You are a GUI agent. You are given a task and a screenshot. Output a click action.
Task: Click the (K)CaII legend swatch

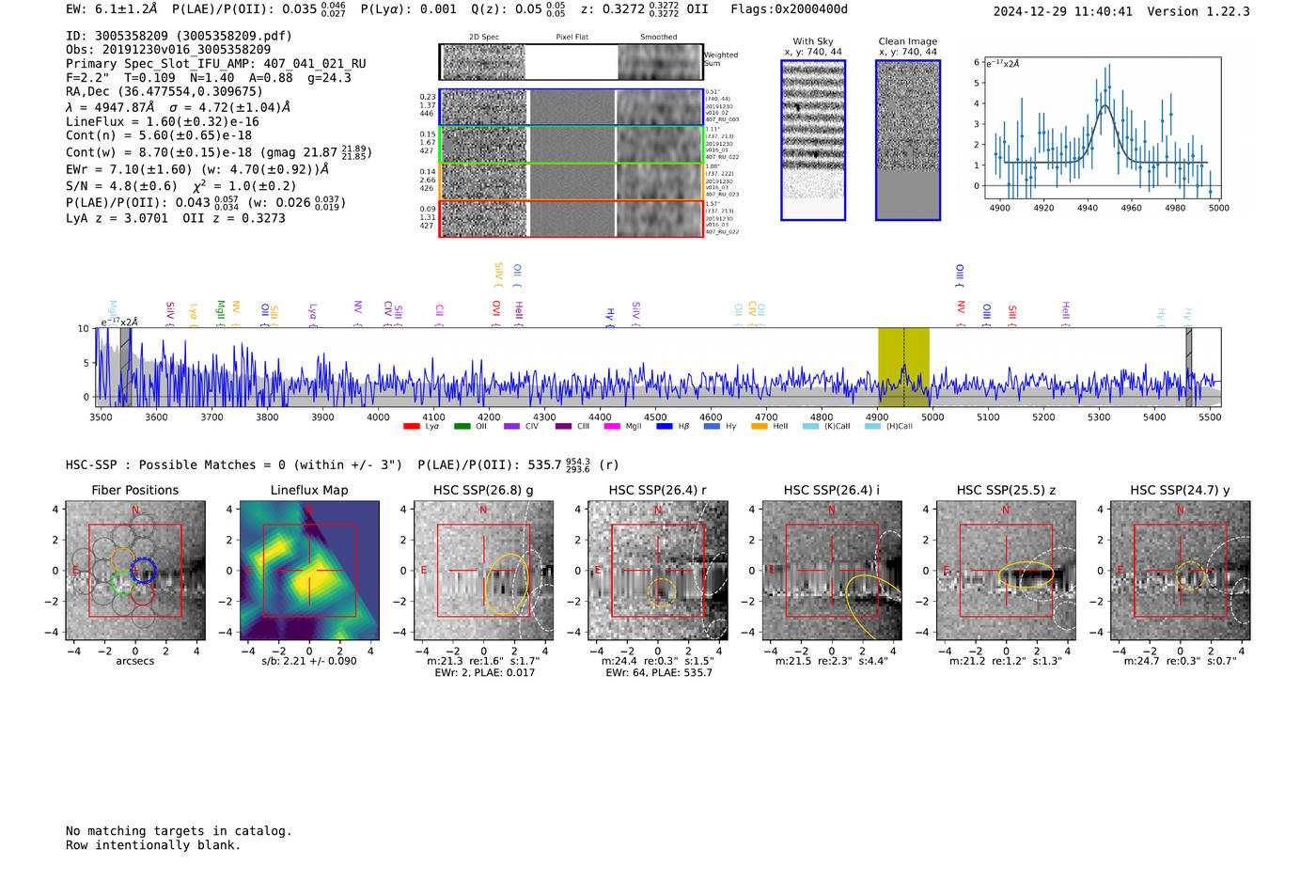pyautogui.click(x=810, y=427)
